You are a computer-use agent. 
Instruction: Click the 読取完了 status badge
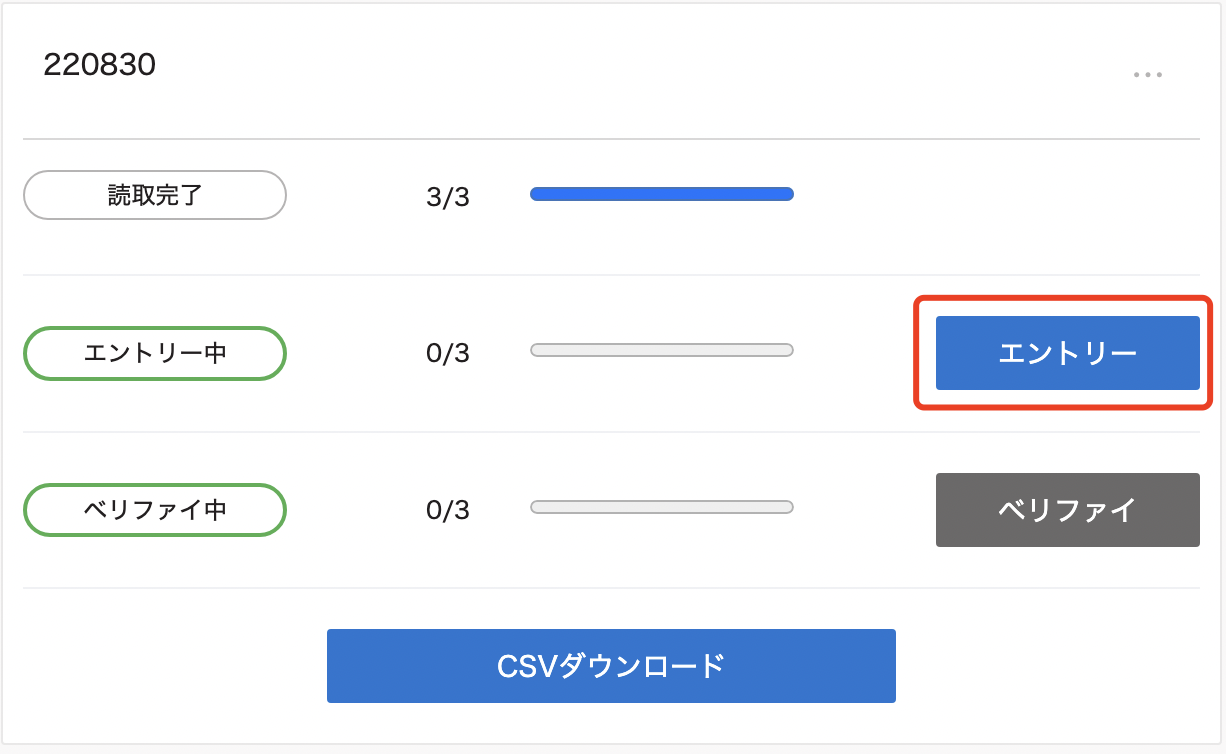(155, 195)
